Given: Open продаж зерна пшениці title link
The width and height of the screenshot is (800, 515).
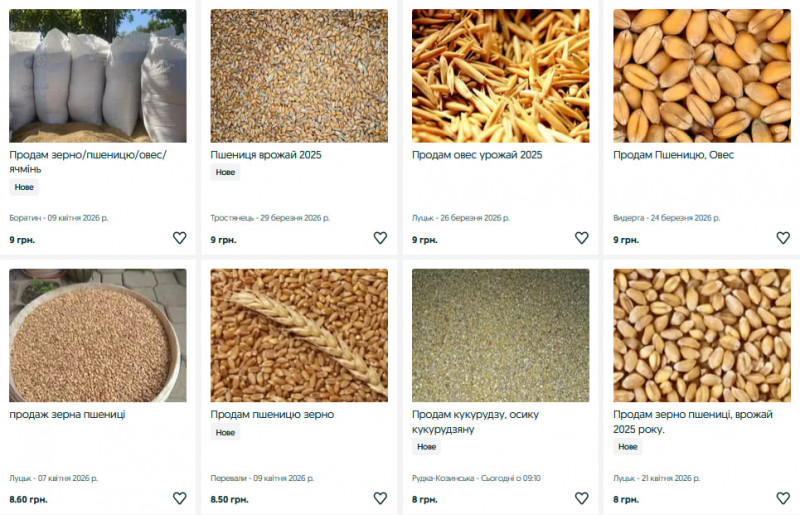Looking at the screenshot, I should click(67, 414).
